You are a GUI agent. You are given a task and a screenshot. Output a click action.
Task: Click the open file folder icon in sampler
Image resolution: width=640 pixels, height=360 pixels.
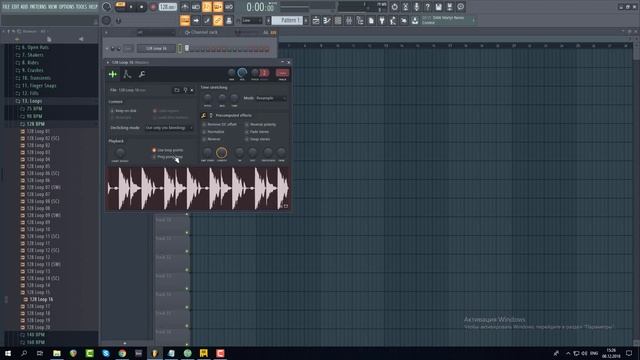pos(177,90)
